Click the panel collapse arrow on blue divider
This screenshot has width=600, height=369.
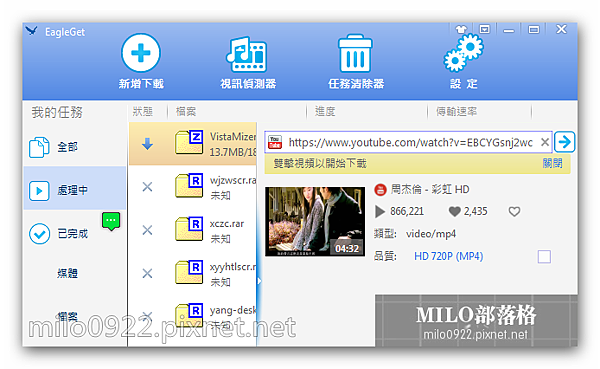259,281
